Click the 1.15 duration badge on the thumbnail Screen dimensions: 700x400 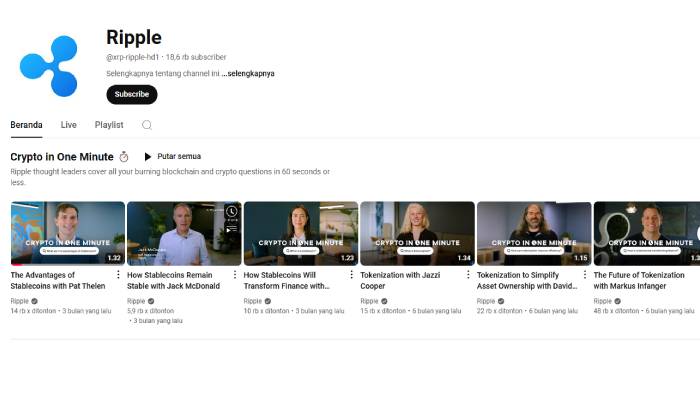pyautogui.click(x=580, y=258)
